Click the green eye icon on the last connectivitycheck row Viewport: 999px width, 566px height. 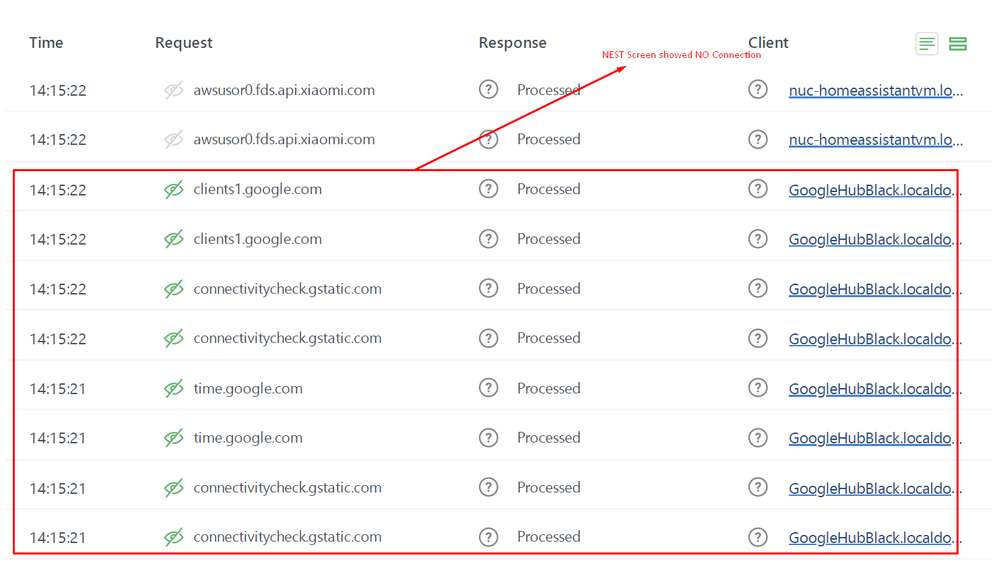[x=174, y=537]
